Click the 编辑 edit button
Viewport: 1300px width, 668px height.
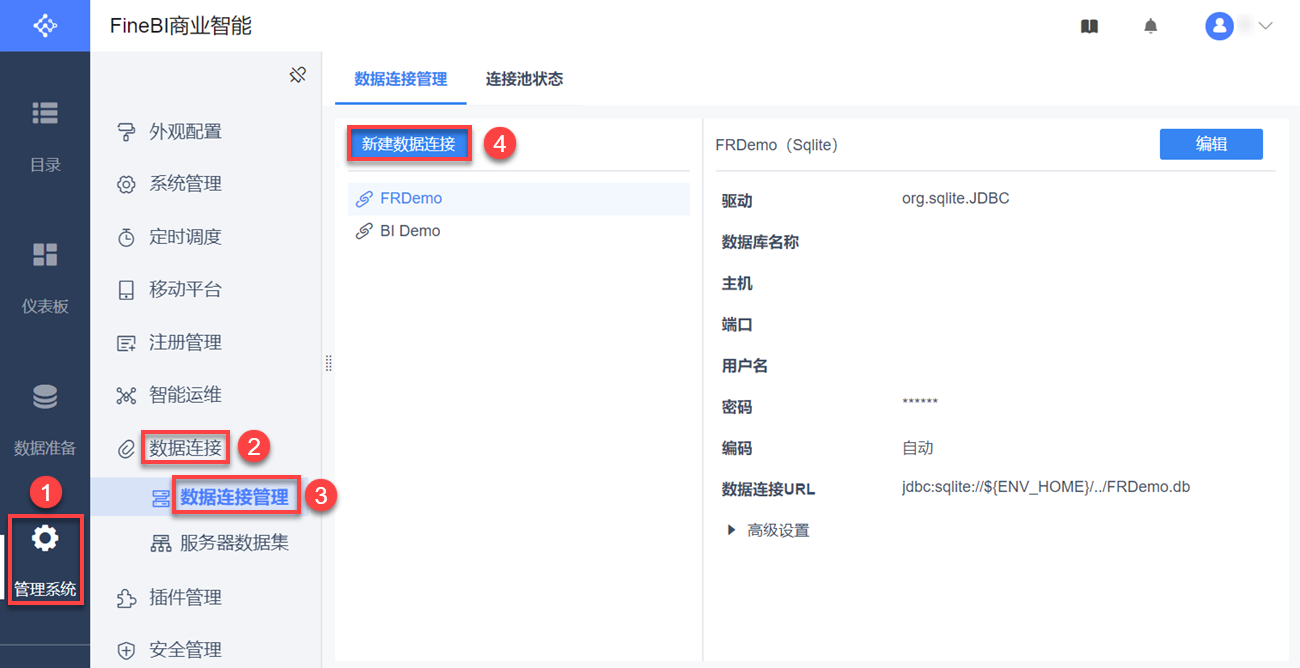[1211, 144]
